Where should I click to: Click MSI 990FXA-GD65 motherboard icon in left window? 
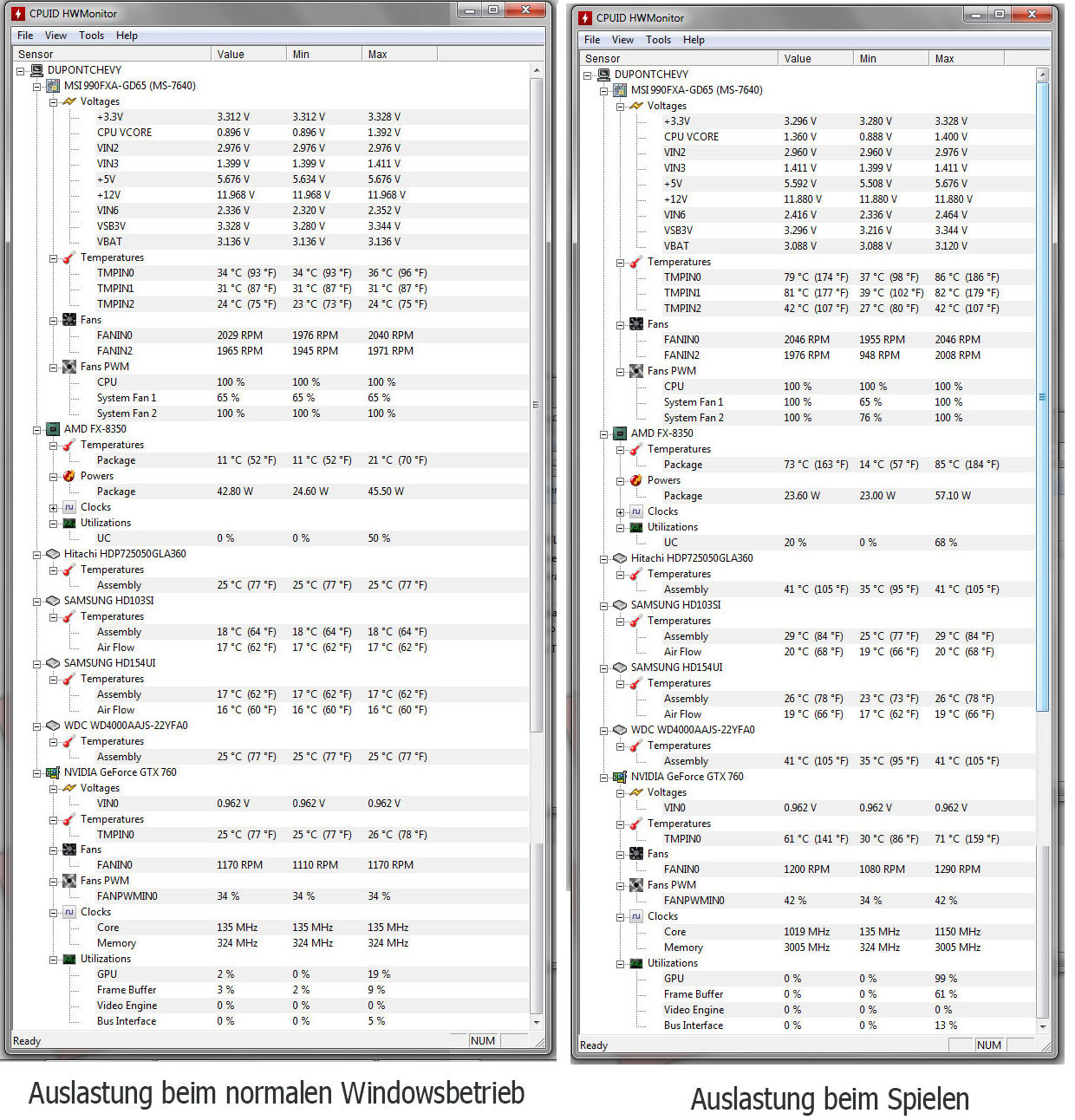pos(53,86)
